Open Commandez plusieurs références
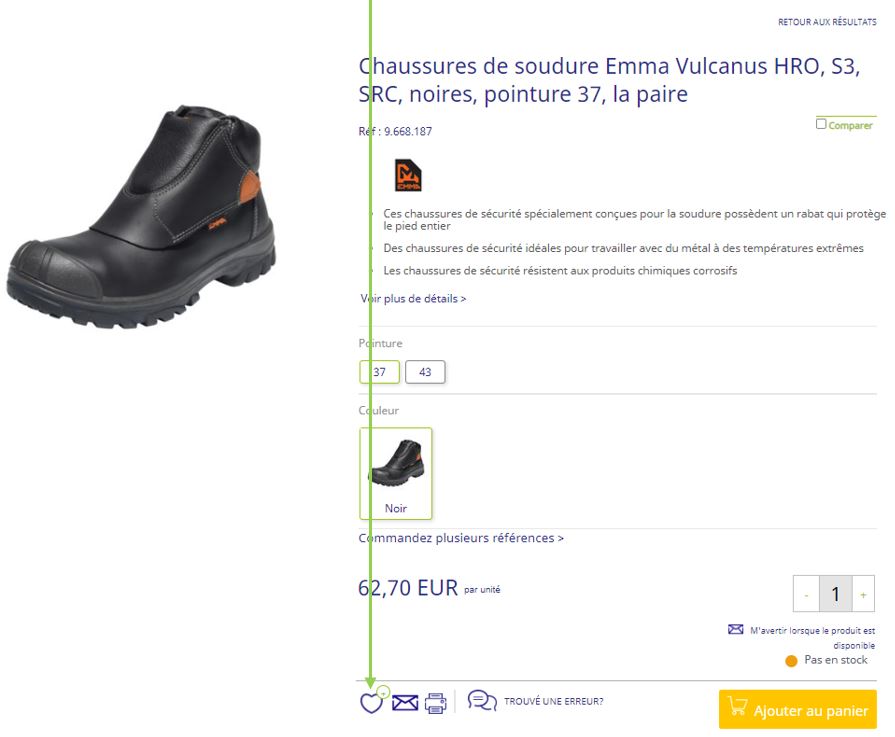The image size is (895, 737). pyautogui.click(x=461, y=538)
